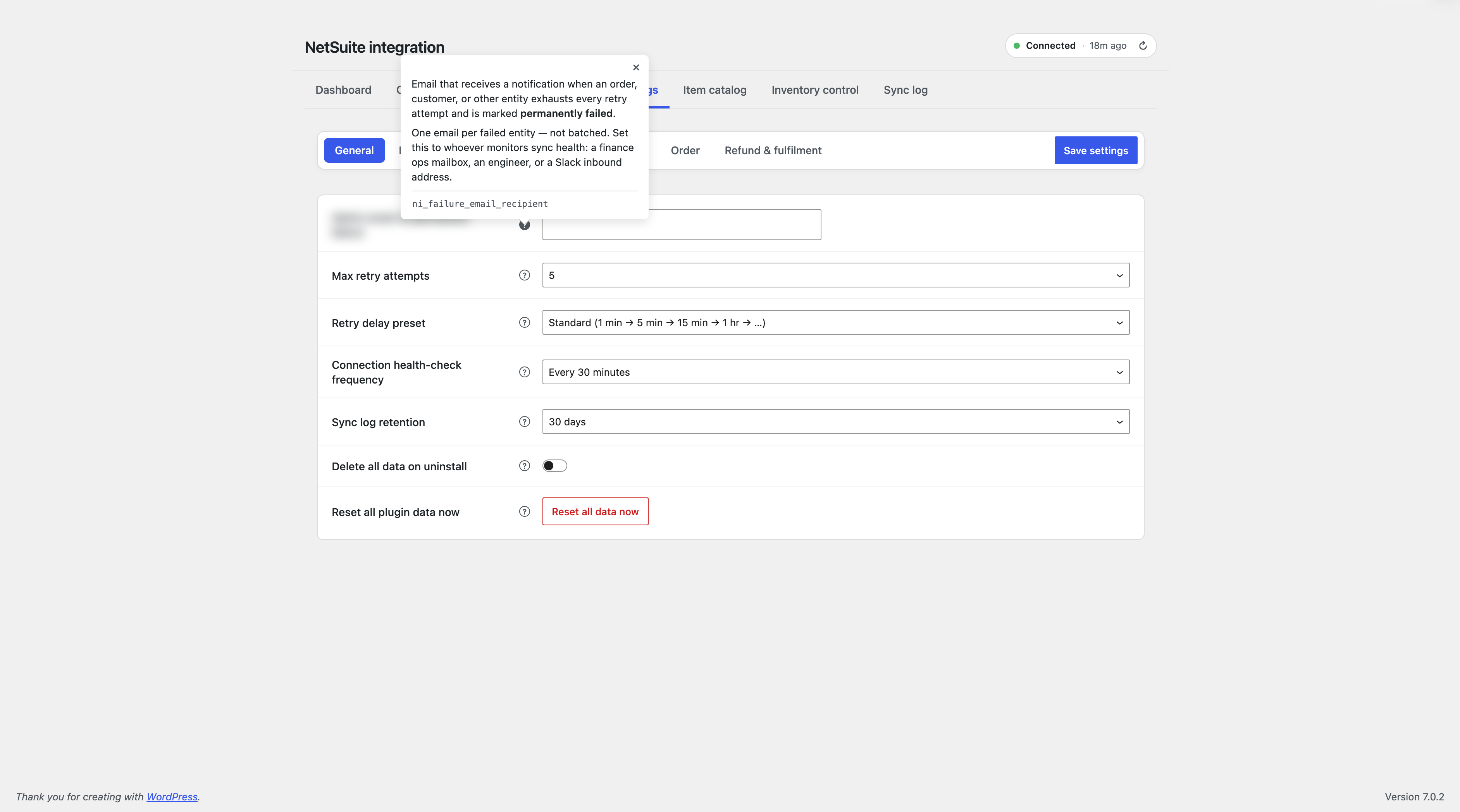Image resolution: width=1460 pixels, height=812 pixels.
Task: Go to Inventory control tab
Action: pos(814,90)
